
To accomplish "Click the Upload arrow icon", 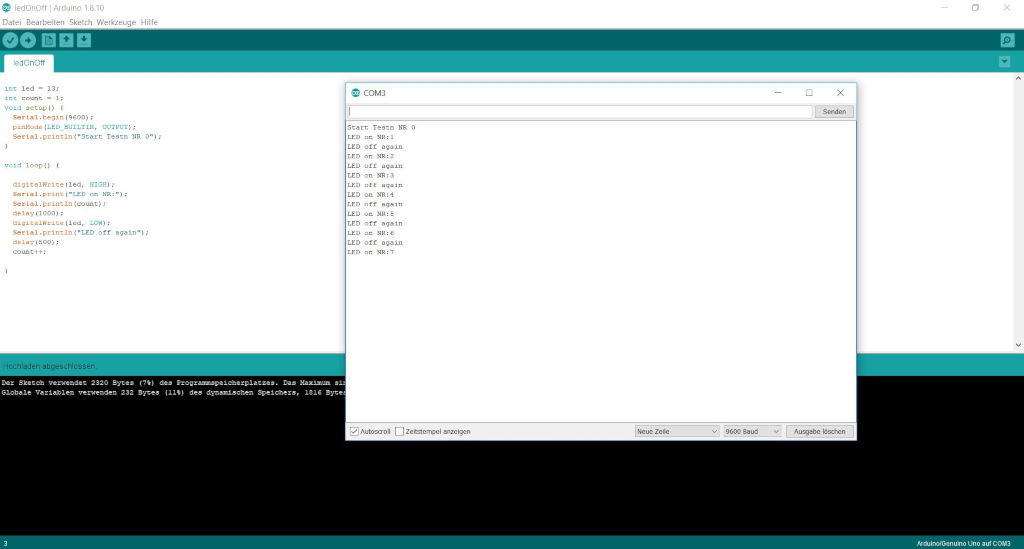I will coord(28,40).
